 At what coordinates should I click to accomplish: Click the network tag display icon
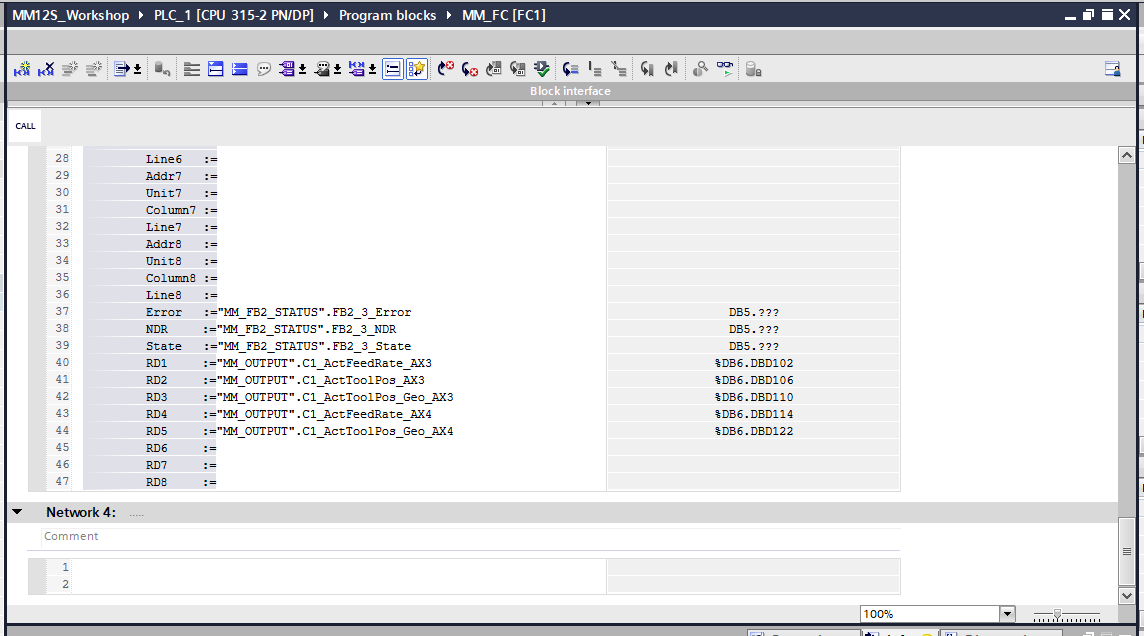[x=357, y=69]
